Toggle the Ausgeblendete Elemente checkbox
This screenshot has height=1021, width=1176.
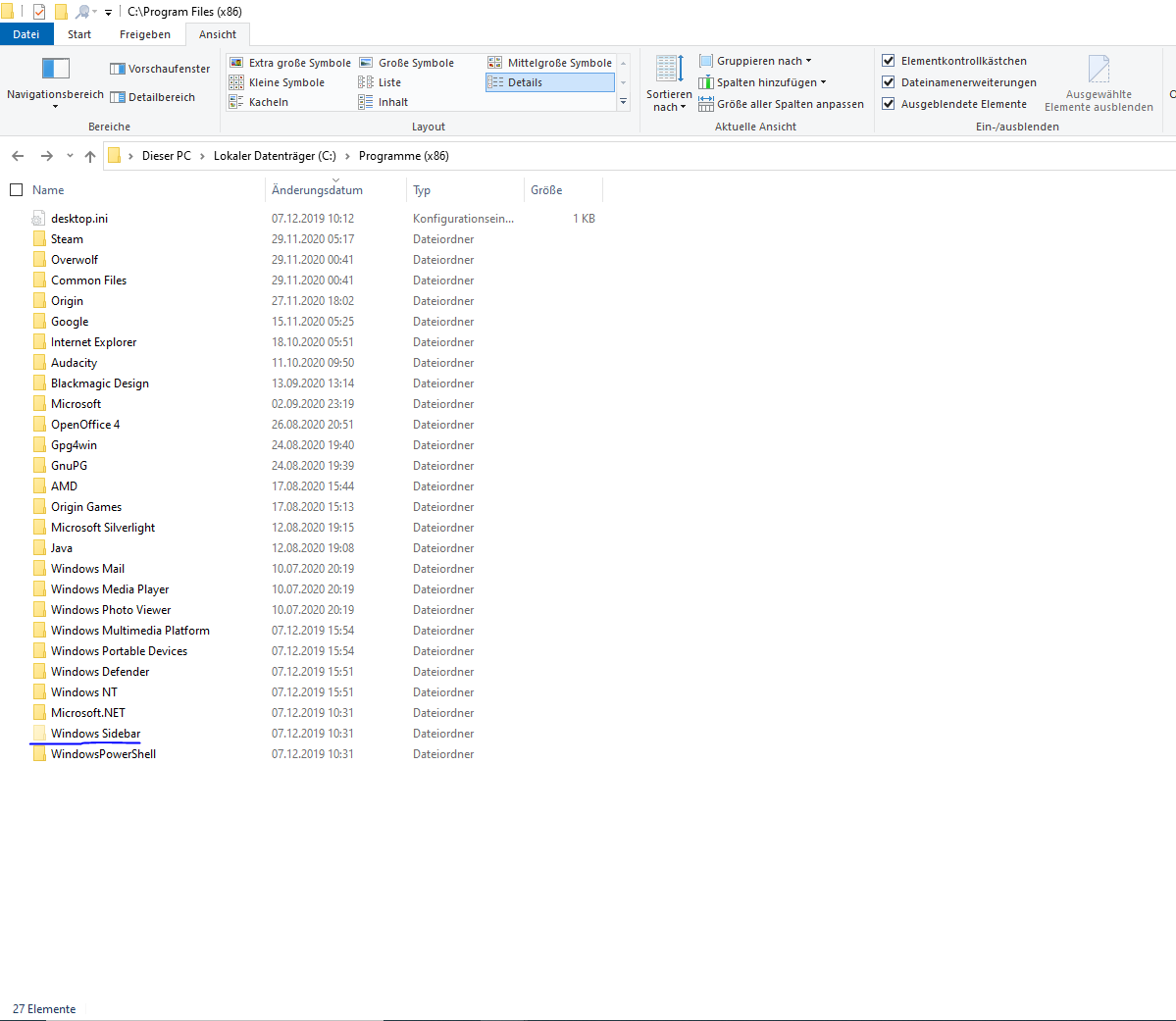tap(888, 104)
